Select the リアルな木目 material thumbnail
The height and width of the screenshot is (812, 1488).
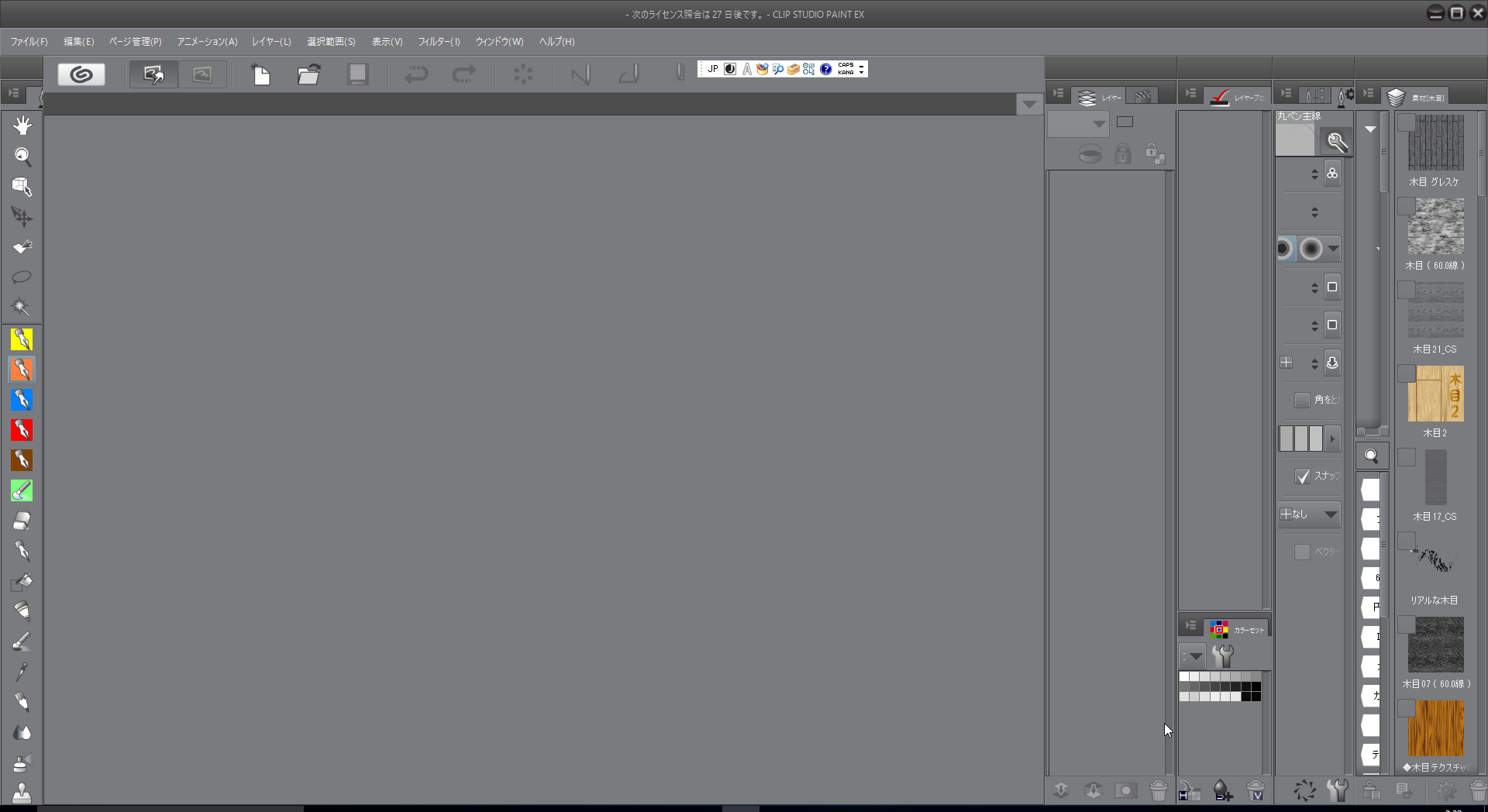click(1435, 561)
